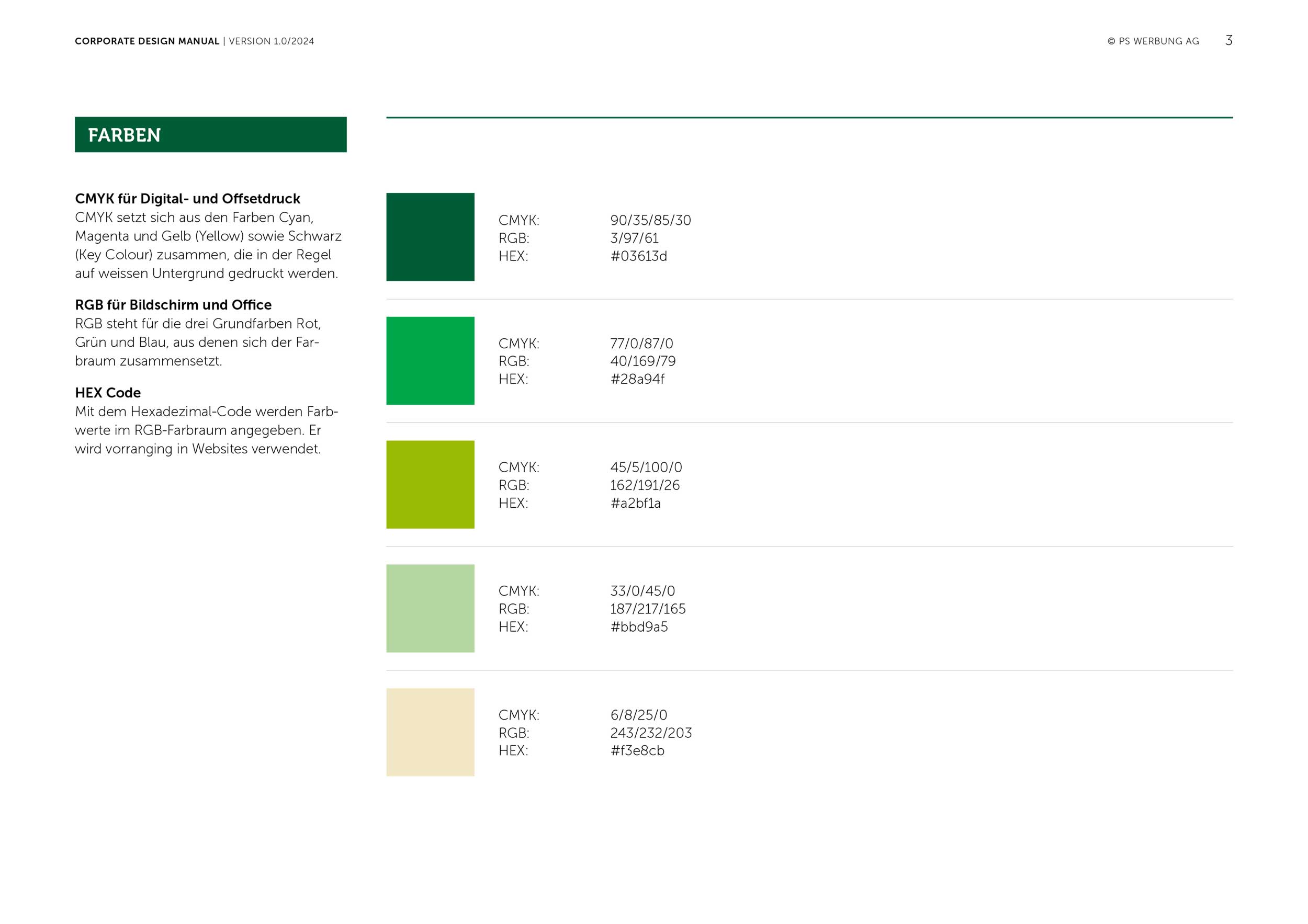Click the hex code #28a94f text
The height and width of the screenshot is (924, 1308).
click(637, 379)
